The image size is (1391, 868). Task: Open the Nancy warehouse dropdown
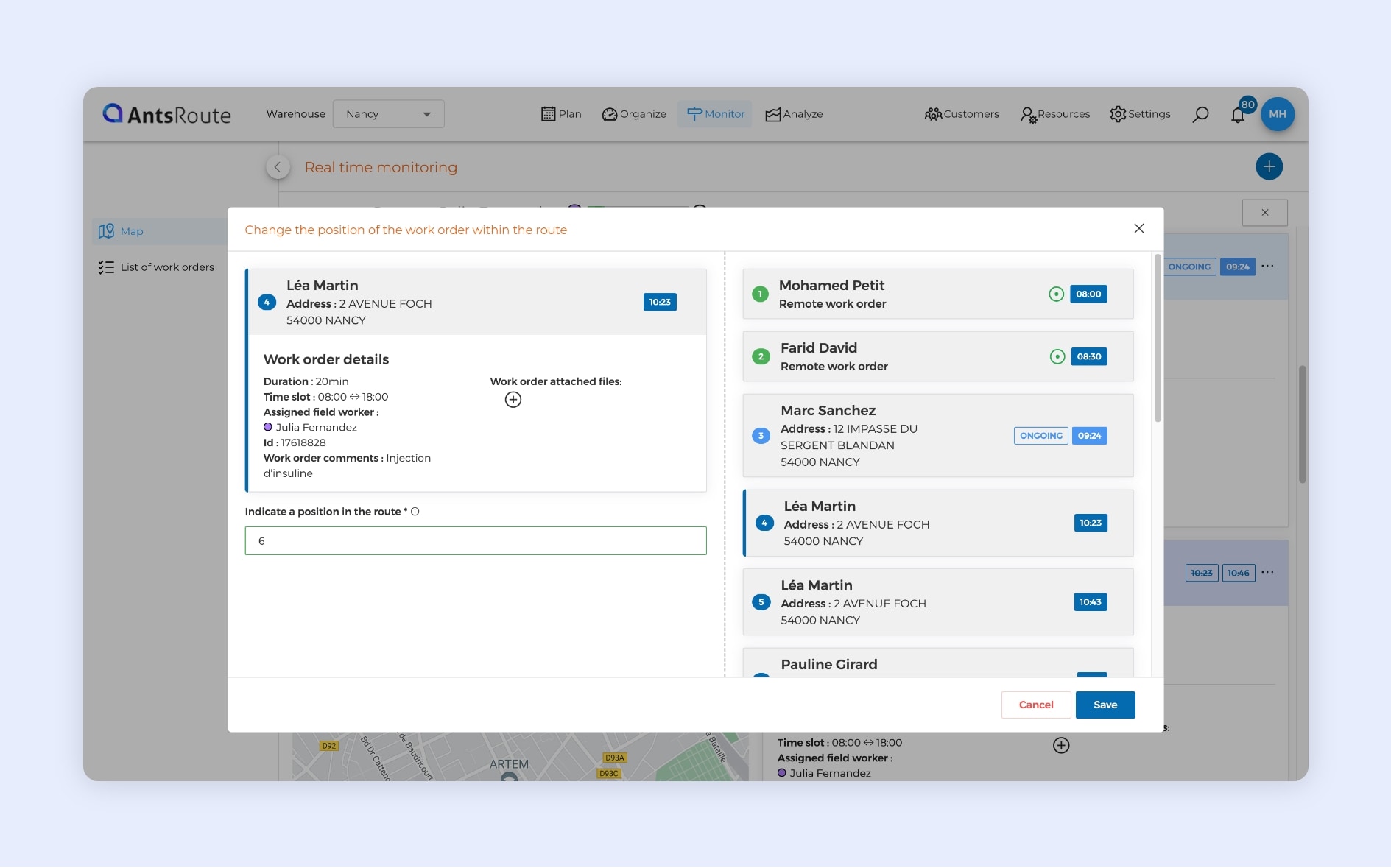tap(388, 114)
